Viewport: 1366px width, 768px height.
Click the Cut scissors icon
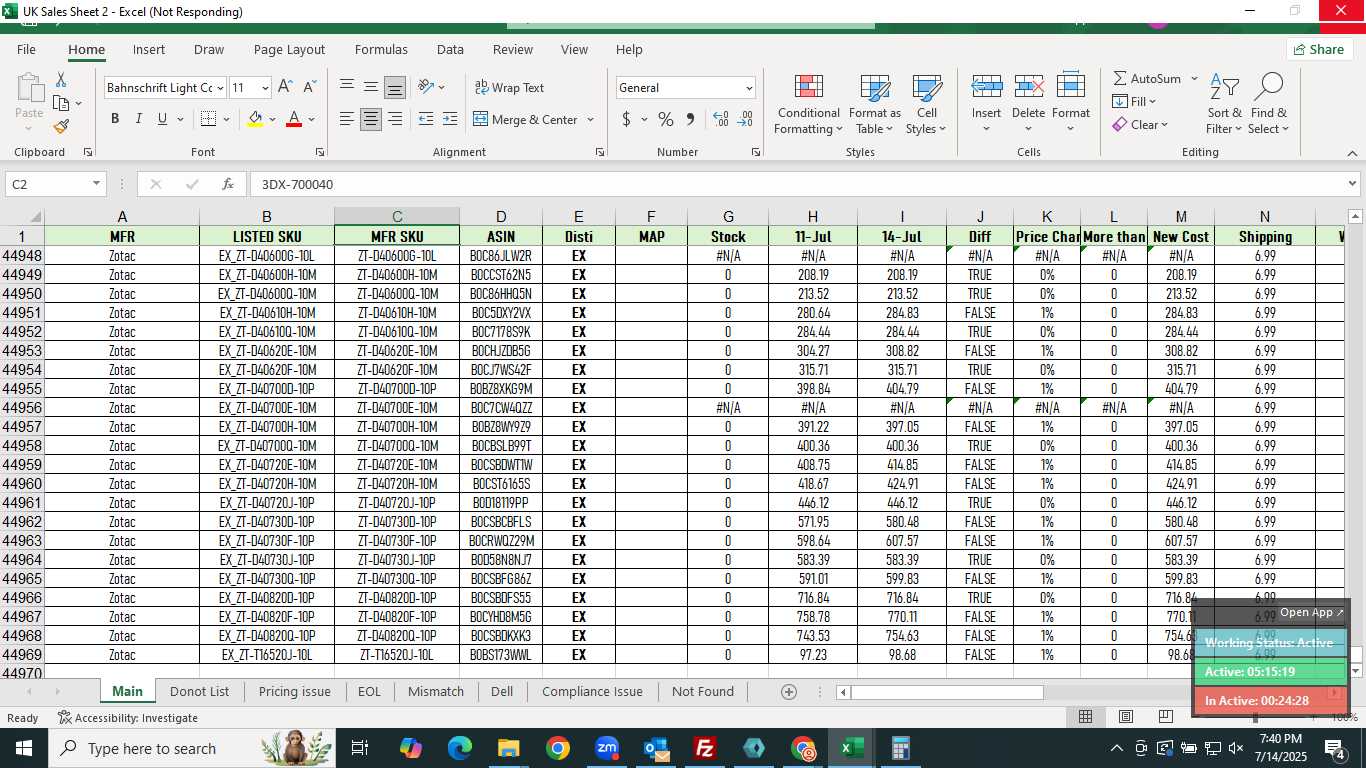click(61, 80)
